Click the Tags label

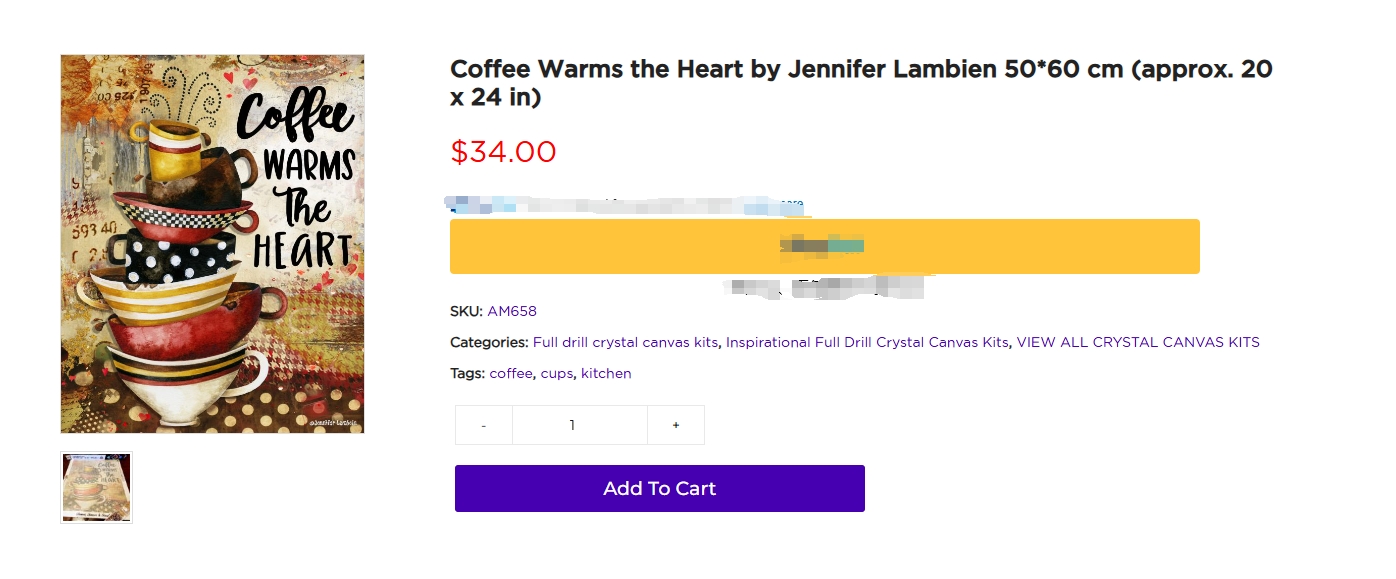[x=467, y=373]
